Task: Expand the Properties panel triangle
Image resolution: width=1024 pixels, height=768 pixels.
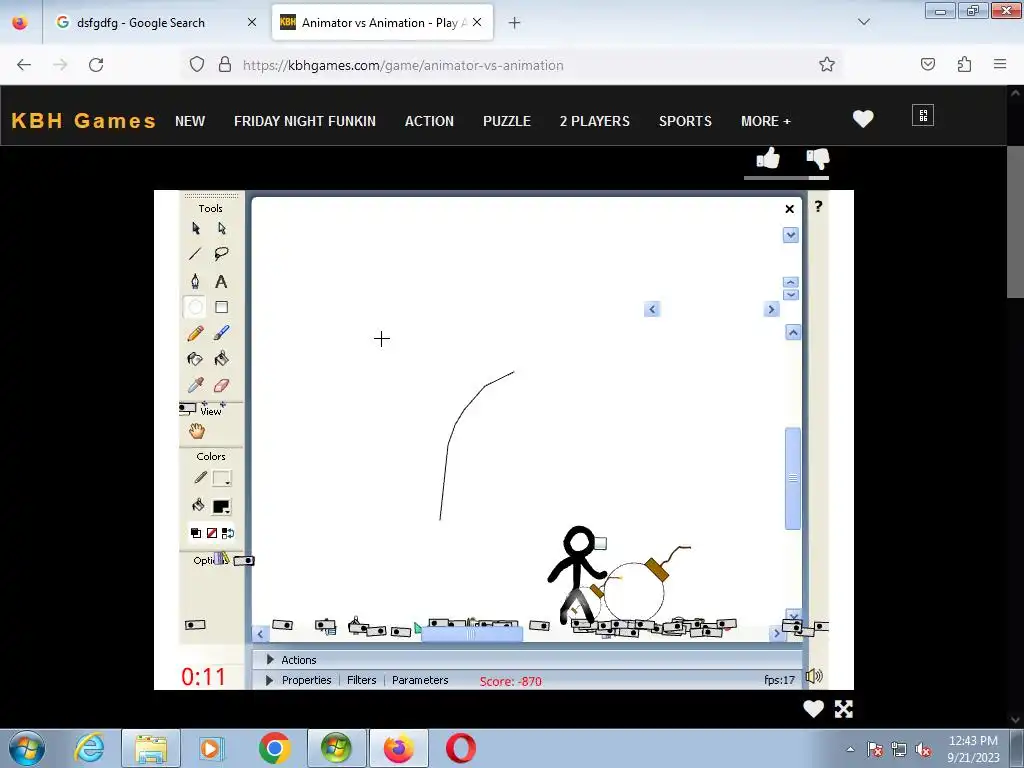Action: click(269, 680)
